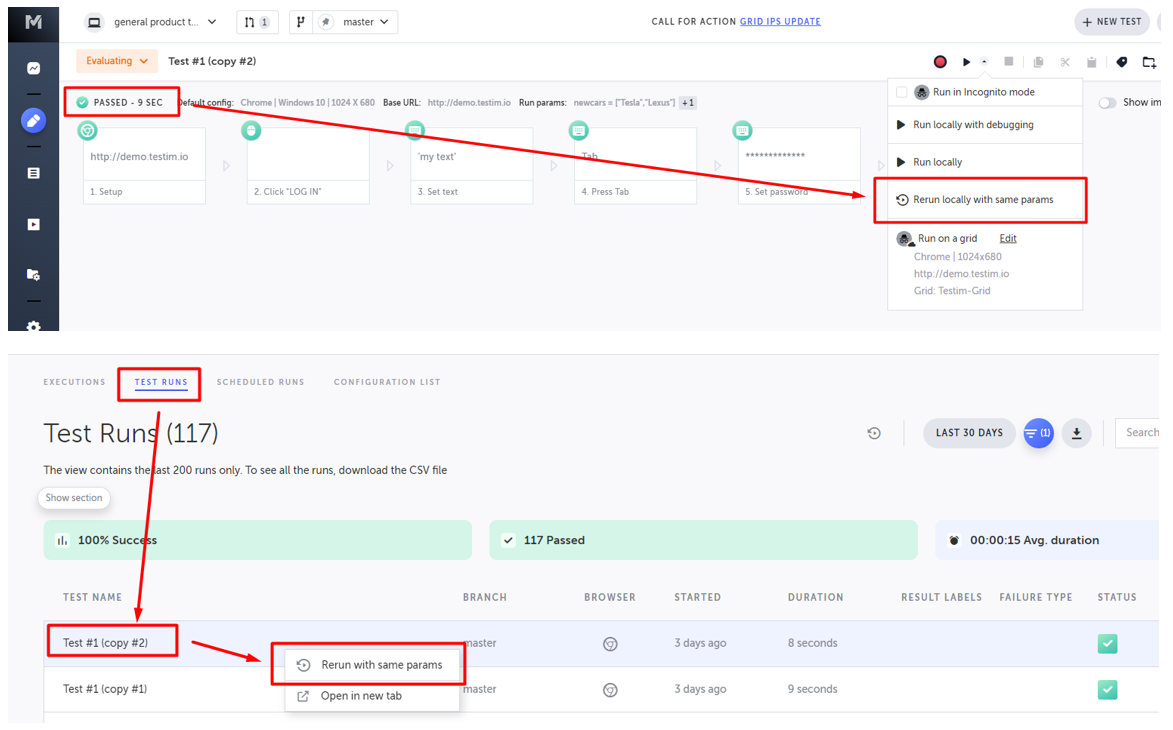Click the blue filter icon button
The image size is (1173, 730).
tap(1038, 433)
